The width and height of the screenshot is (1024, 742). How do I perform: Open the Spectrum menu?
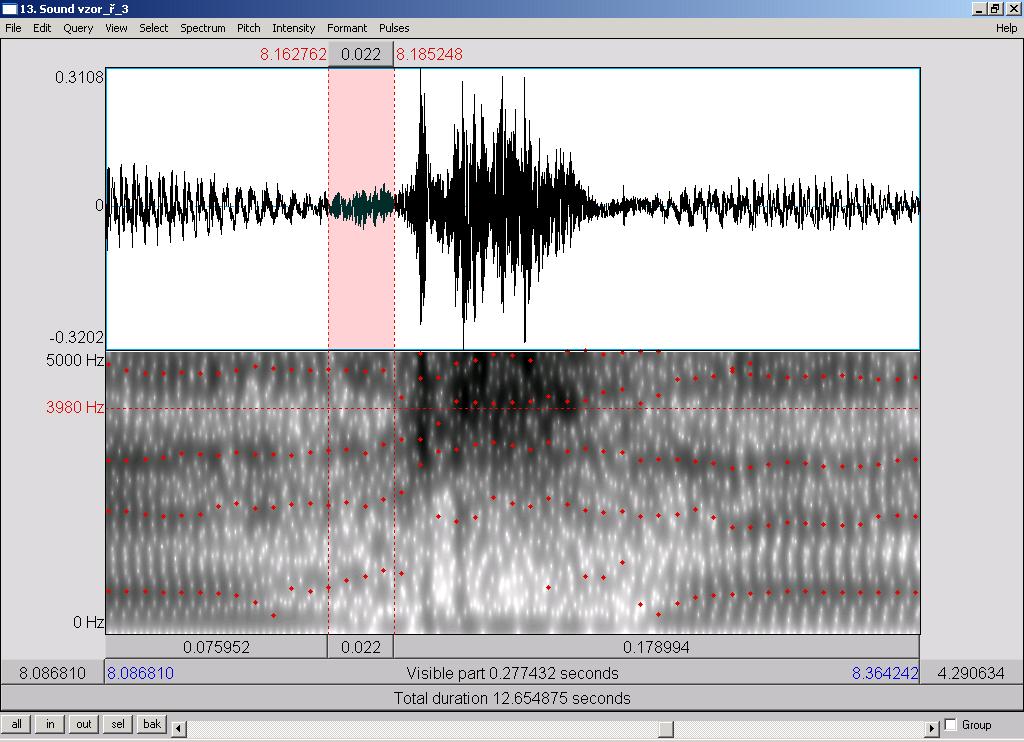(202, 28)
